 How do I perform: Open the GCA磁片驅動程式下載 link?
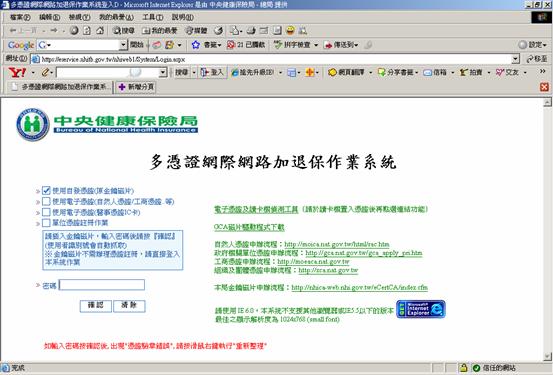pos(249,227)
